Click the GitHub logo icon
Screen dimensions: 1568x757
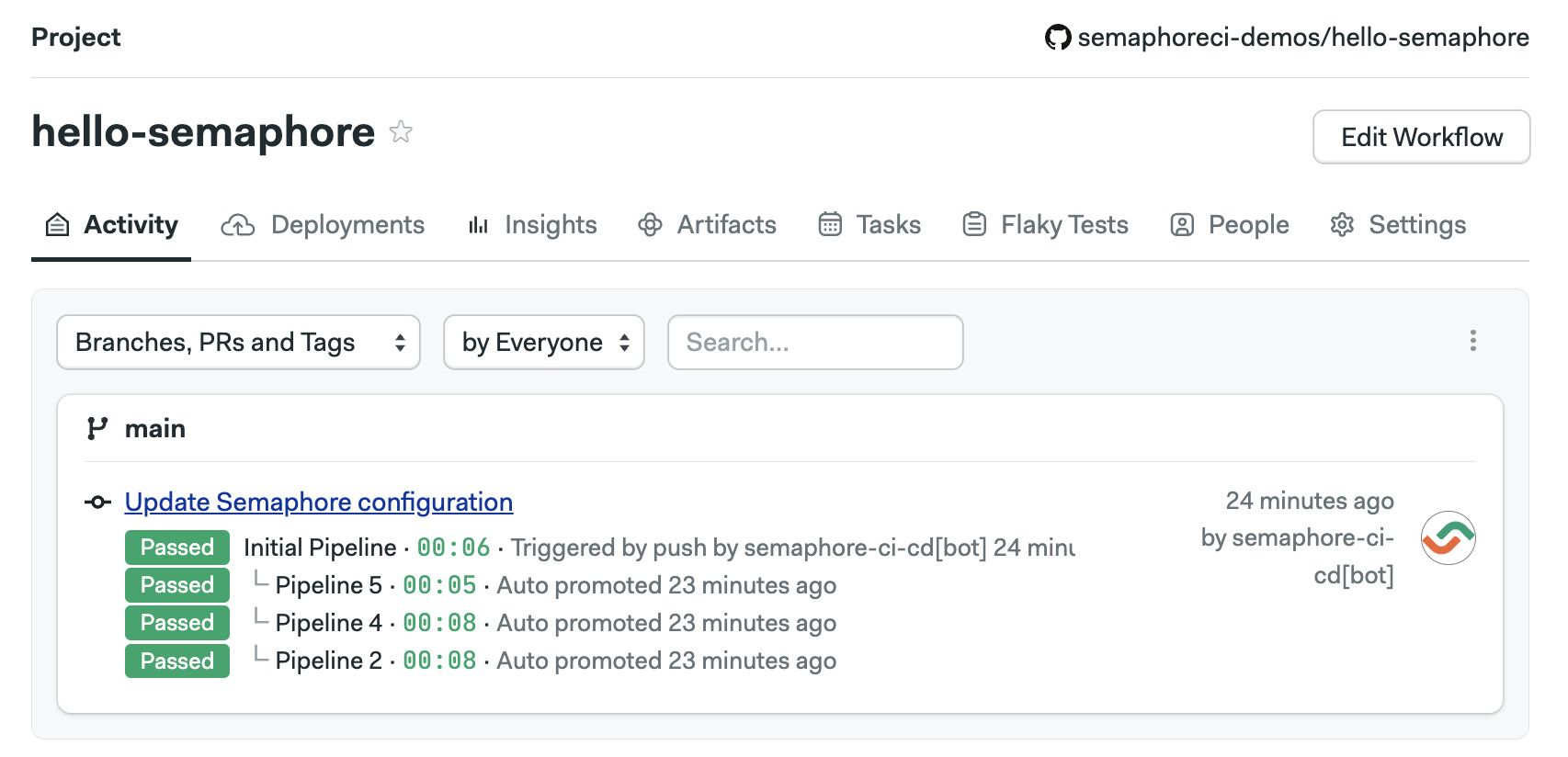[1058, 38]
